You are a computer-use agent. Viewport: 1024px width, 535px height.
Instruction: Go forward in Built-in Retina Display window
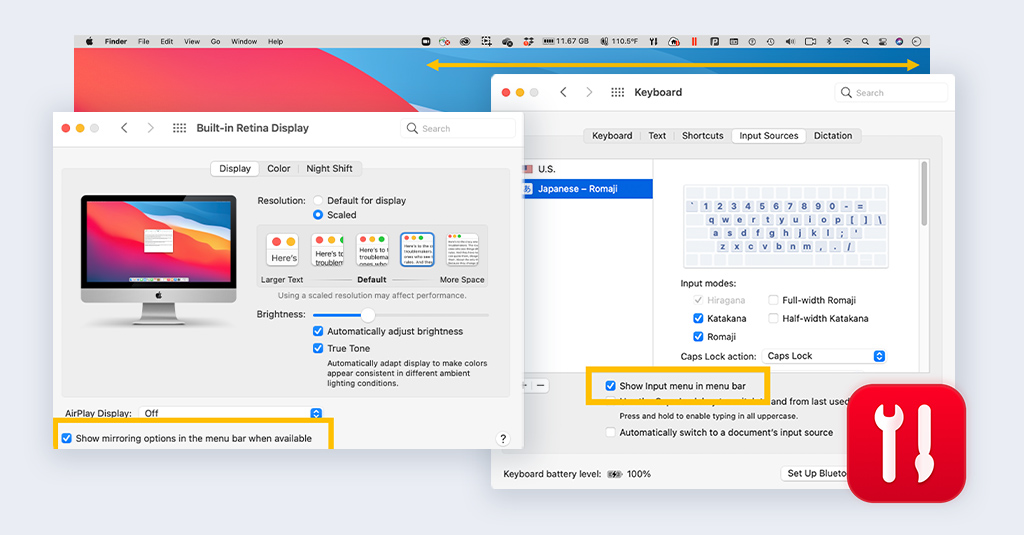150,128
